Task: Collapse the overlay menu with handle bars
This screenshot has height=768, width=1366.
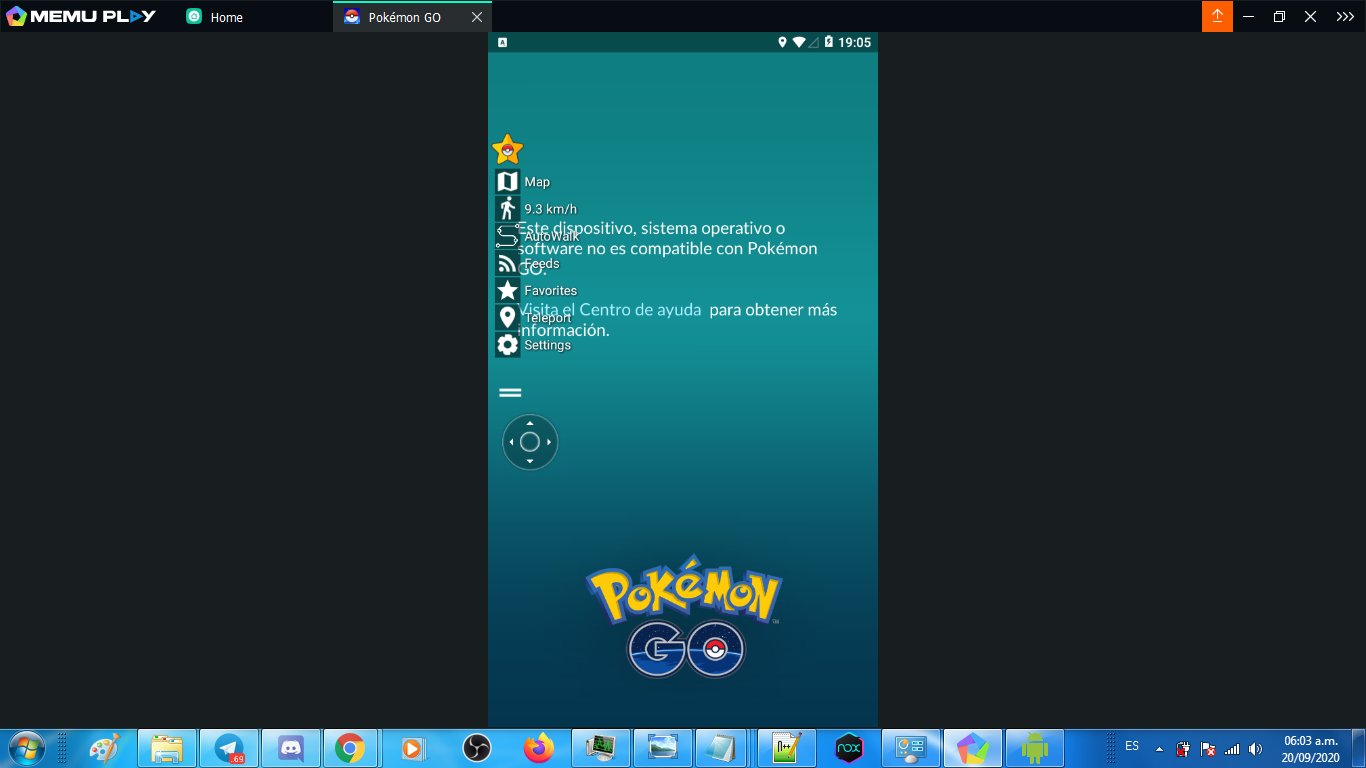Action: click(510, 393)
